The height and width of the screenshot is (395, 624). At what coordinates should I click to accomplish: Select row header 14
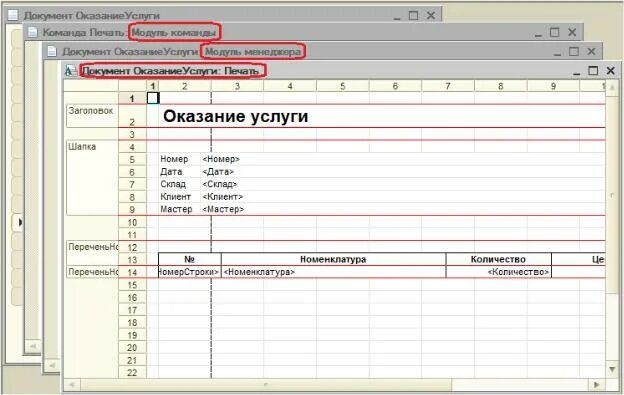[x=133, y=272]
